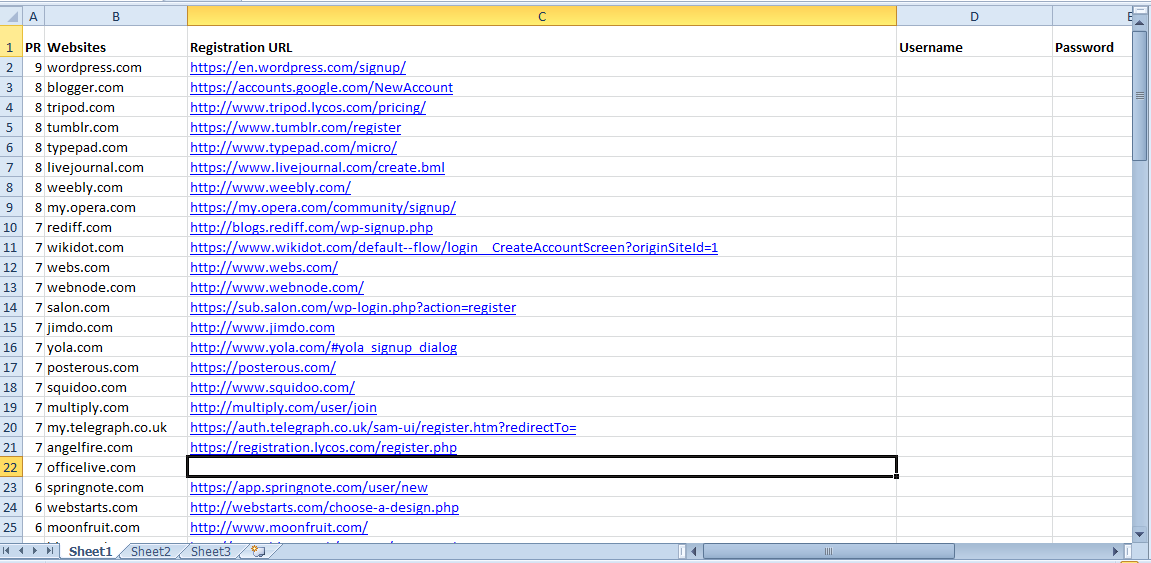Click the horizontal scrollbar left arrow
The width and height of the screenshot is (1151, 563).
(x=696, y=551)
